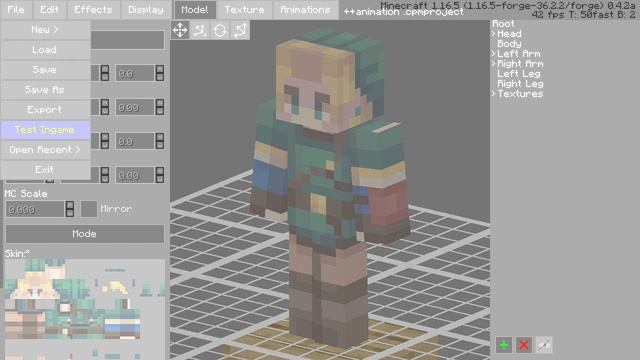Image resolution: width=640 pixels, height=360 pixels.
Task: Open the Open Recent submenu
Action: [x=45, y=150]
